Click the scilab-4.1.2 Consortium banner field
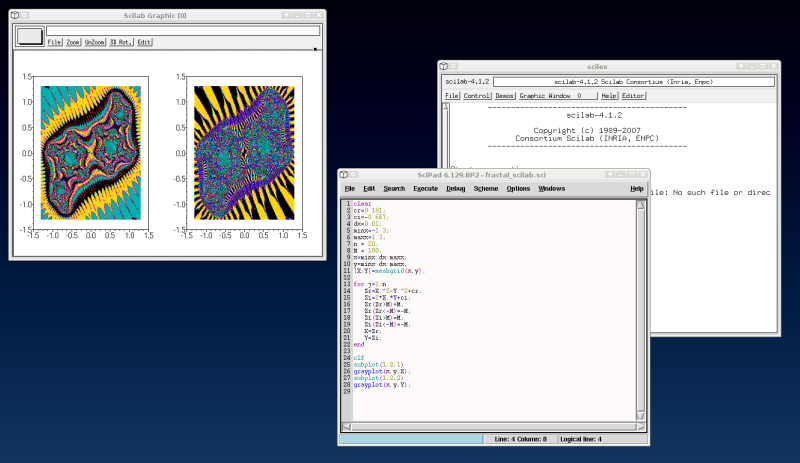The height and width of the screenshot is (463, 800). (x=634, y=82)
